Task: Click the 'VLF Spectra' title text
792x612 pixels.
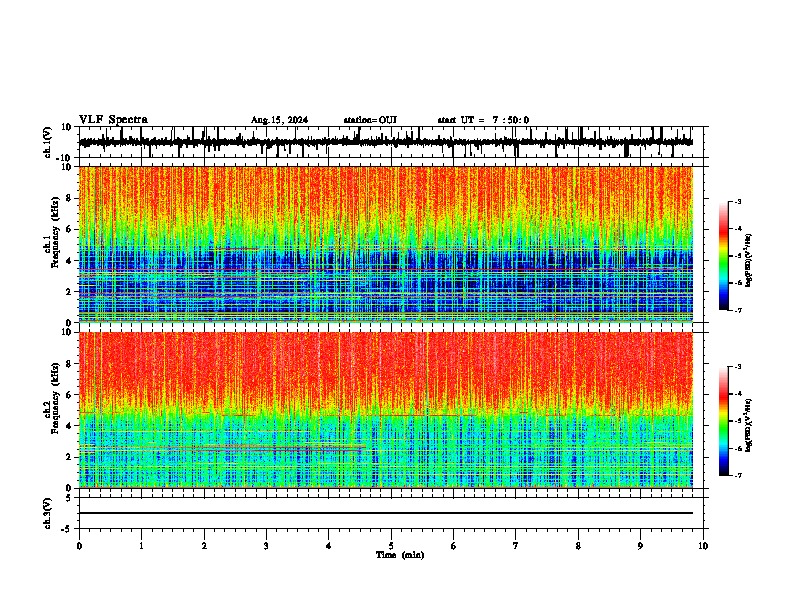Action: pyautogui.click(x=113, y=120)
